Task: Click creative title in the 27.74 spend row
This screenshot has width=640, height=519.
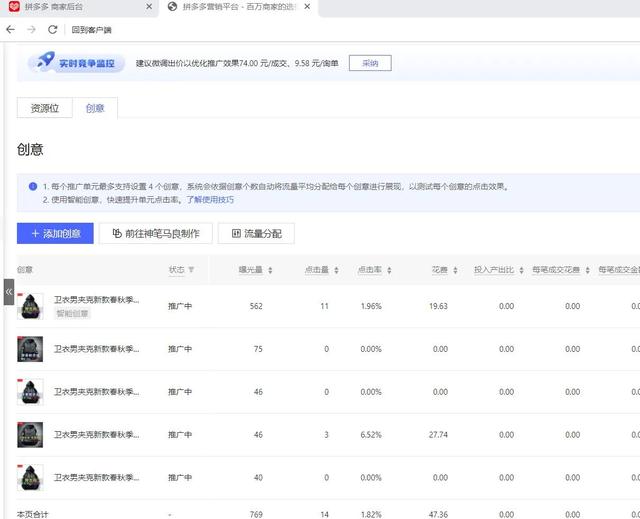Action: tap(97, 435)
